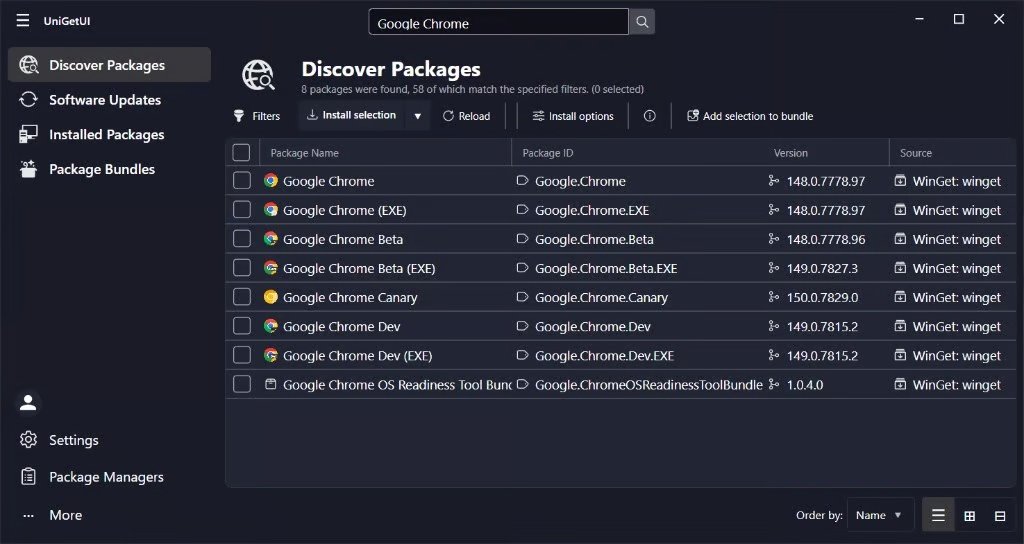Select version 1.0.4.0 text
This screenshot has height=544, width=1024.
tap(805, 385)
